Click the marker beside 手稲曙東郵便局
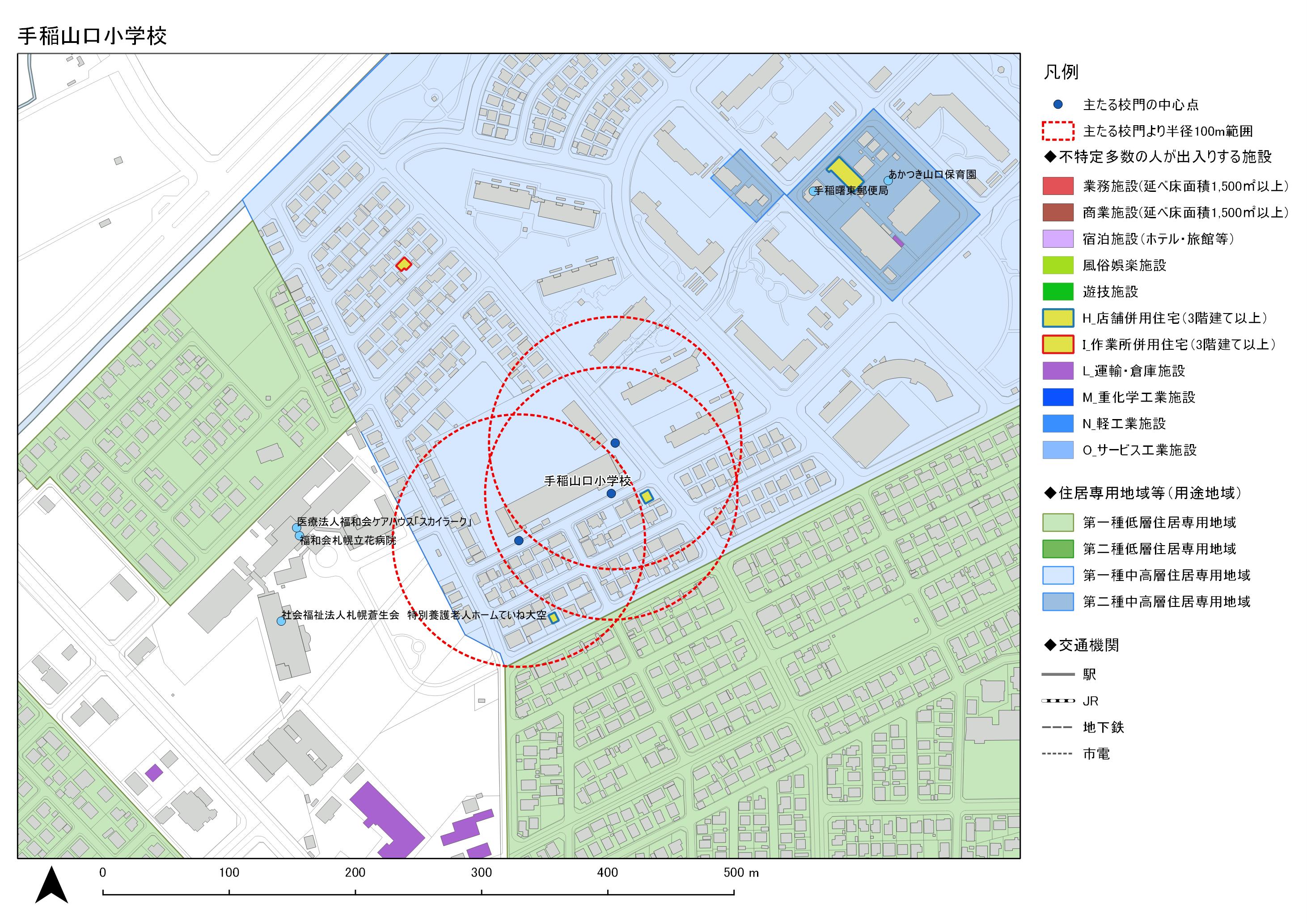 click(813, 192)
